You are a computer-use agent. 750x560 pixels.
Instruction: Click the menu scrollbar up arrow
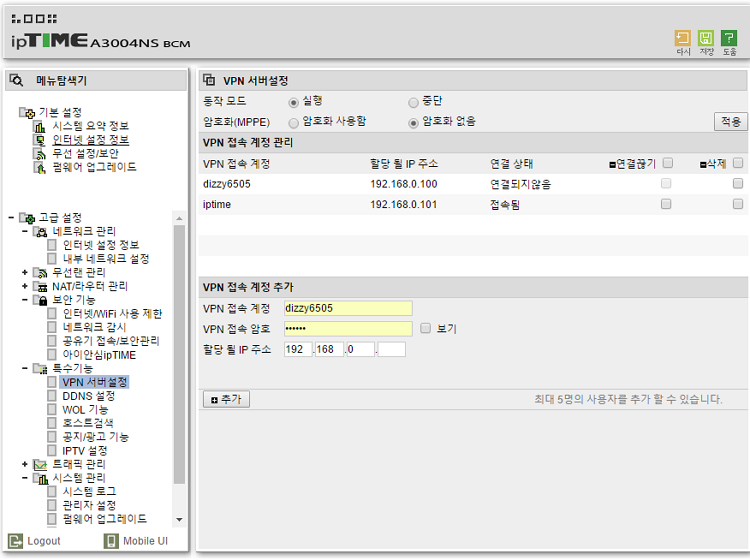pos(179,219)
